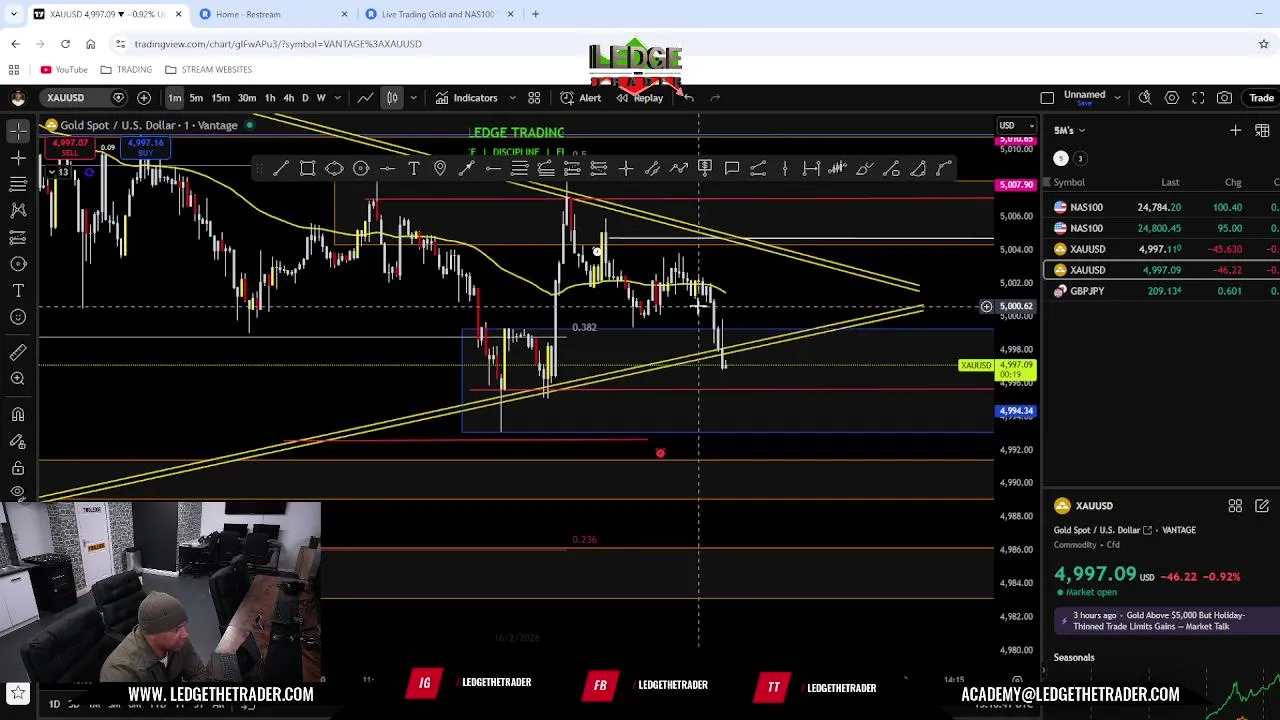Viewport: 1280px width, 720px height.
Task: Open emoji icons tool in left sidebar
Action: coord(18,317)
